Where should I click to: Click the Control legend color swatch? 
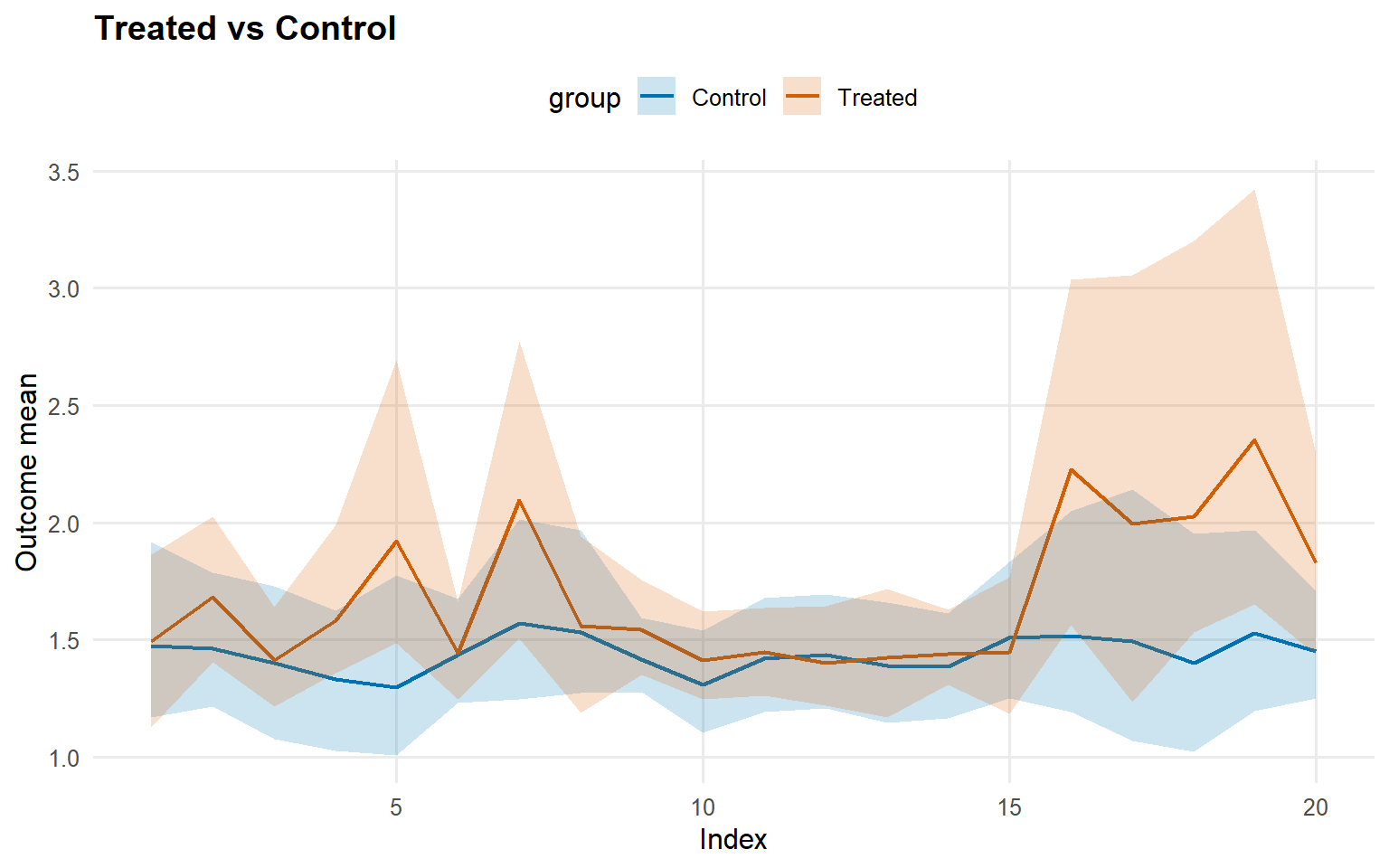tap(657, 97)
